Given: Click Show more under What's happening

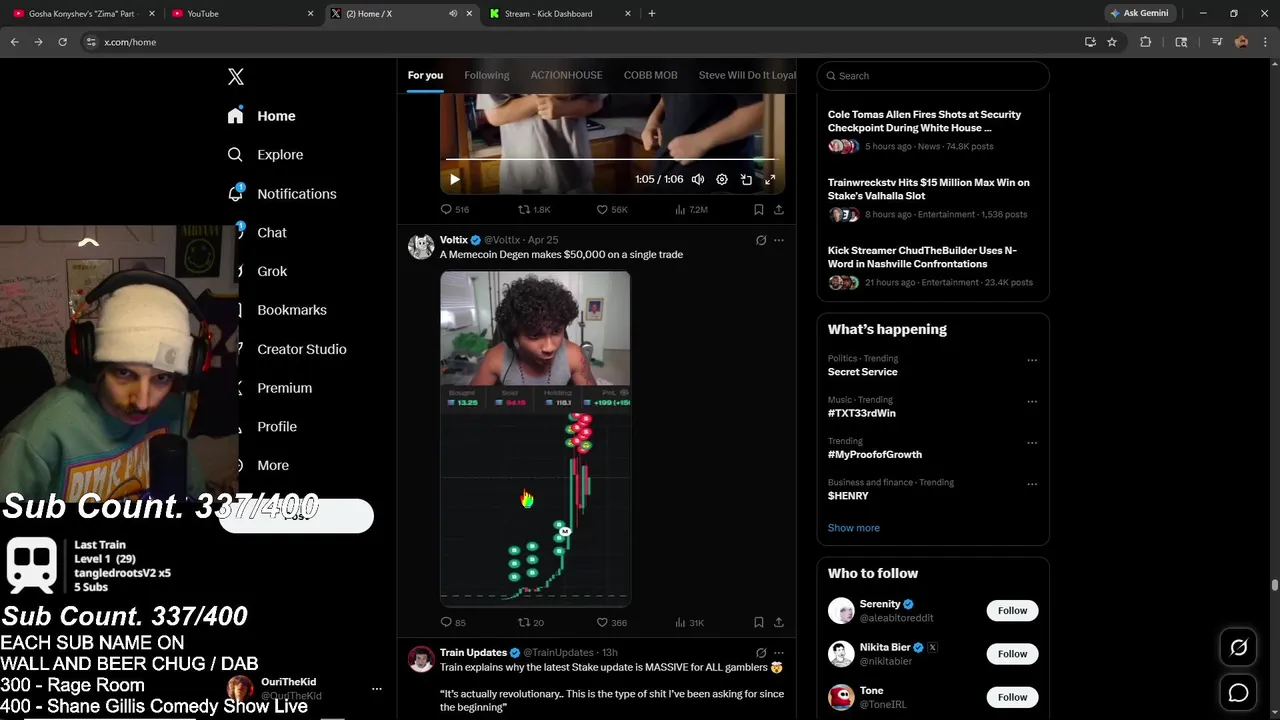Looking at the screenshot, I should click(x=854, y=528).
